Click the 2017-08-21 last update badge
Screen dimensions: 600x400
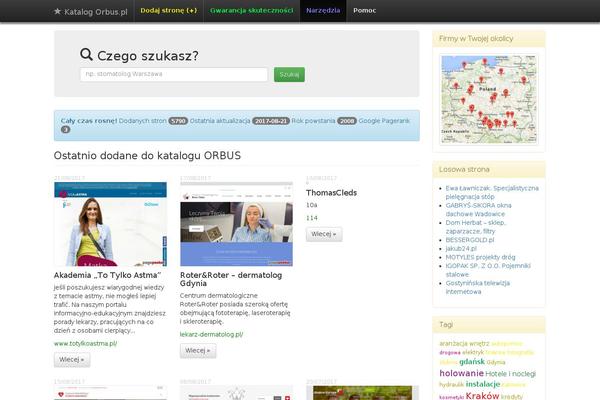coord(271,121)
